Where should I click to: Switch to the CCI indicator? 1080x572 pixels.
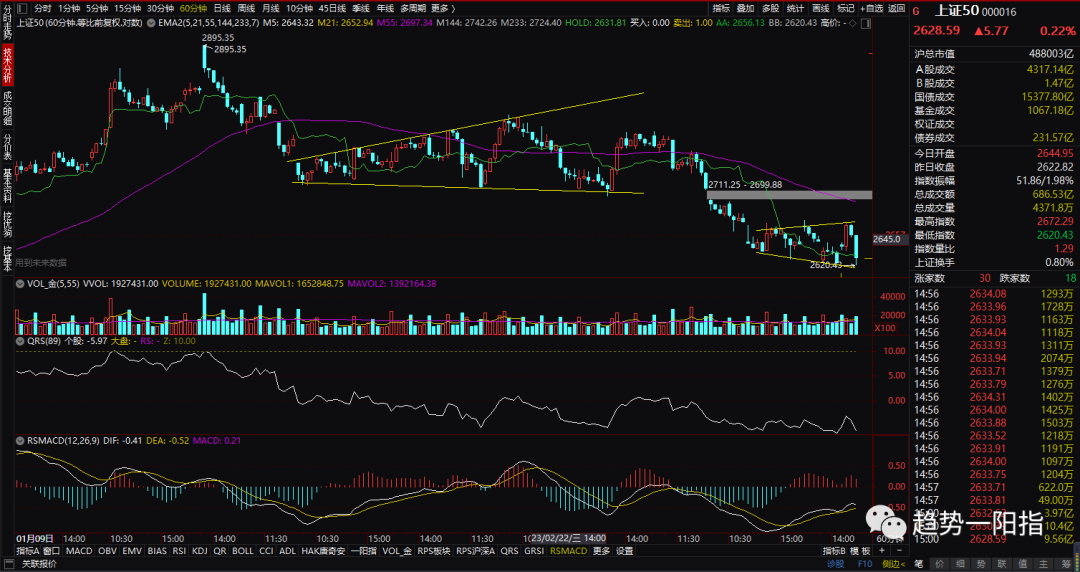click(x=266, y=551)
